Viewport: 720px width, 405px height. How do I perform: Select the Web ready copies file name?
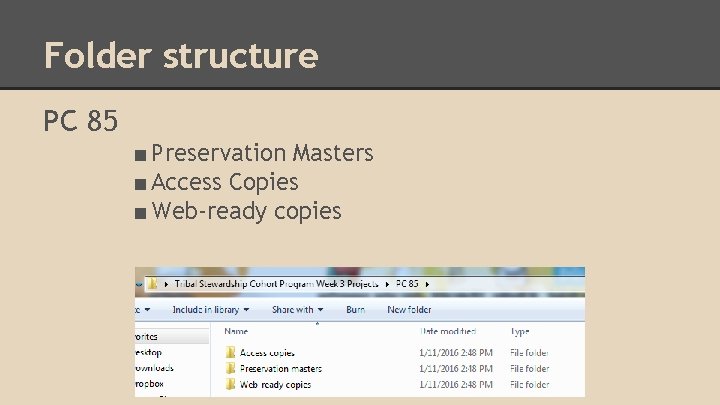click(276, 384)
